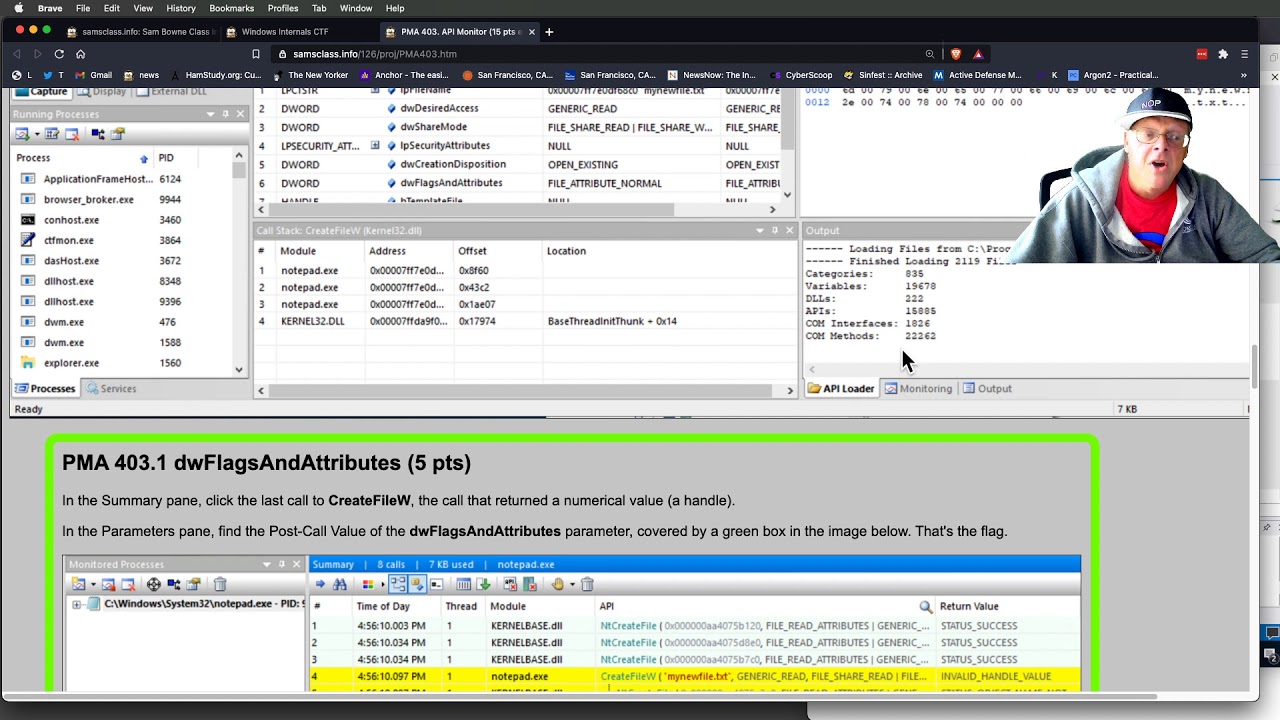This screenshot has width=1280, height=720.
Task: Open the Profiles menu
Action: (283, 8)
